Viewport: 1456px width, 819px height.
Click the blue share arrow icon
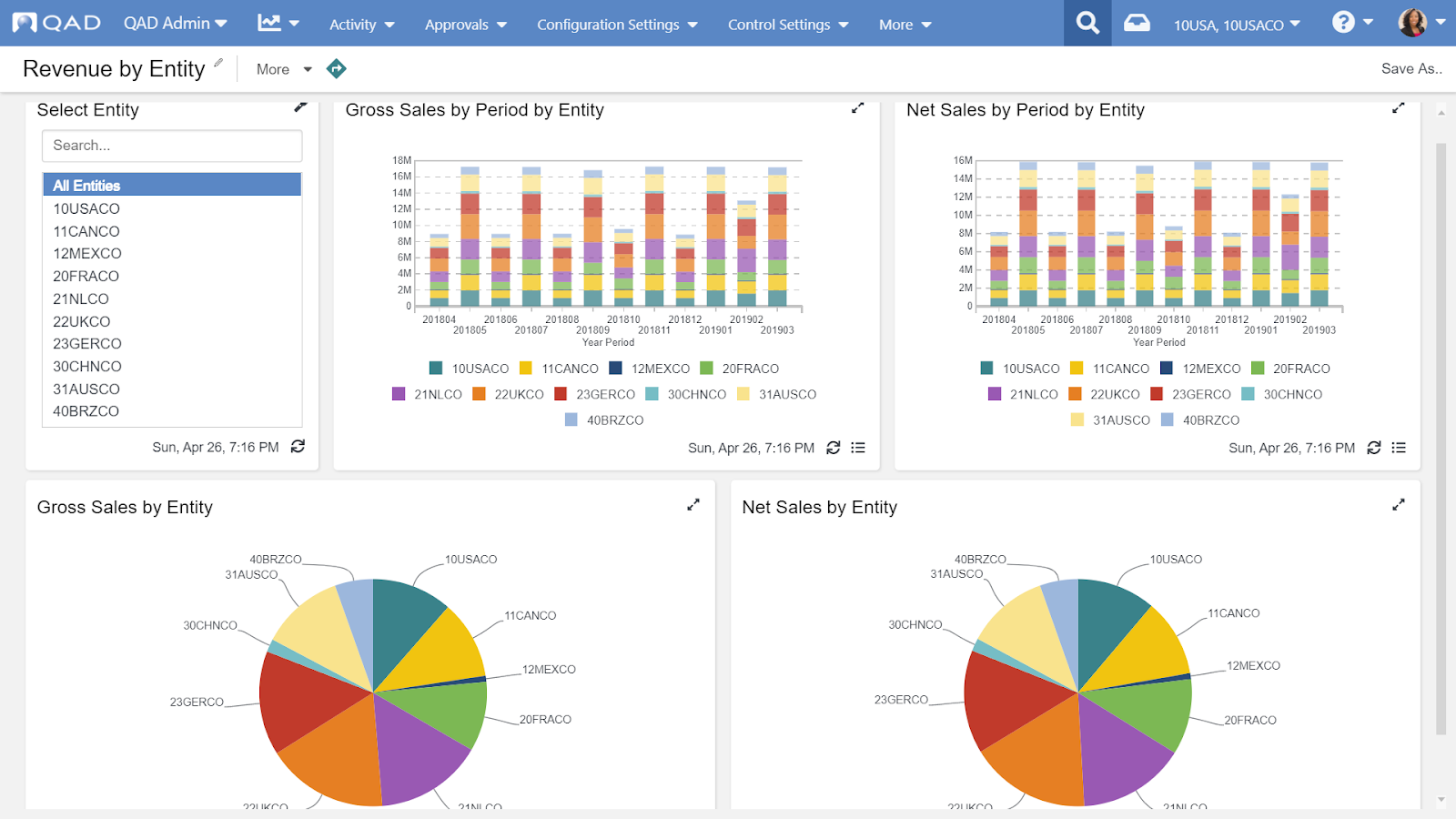click(337, 68)
